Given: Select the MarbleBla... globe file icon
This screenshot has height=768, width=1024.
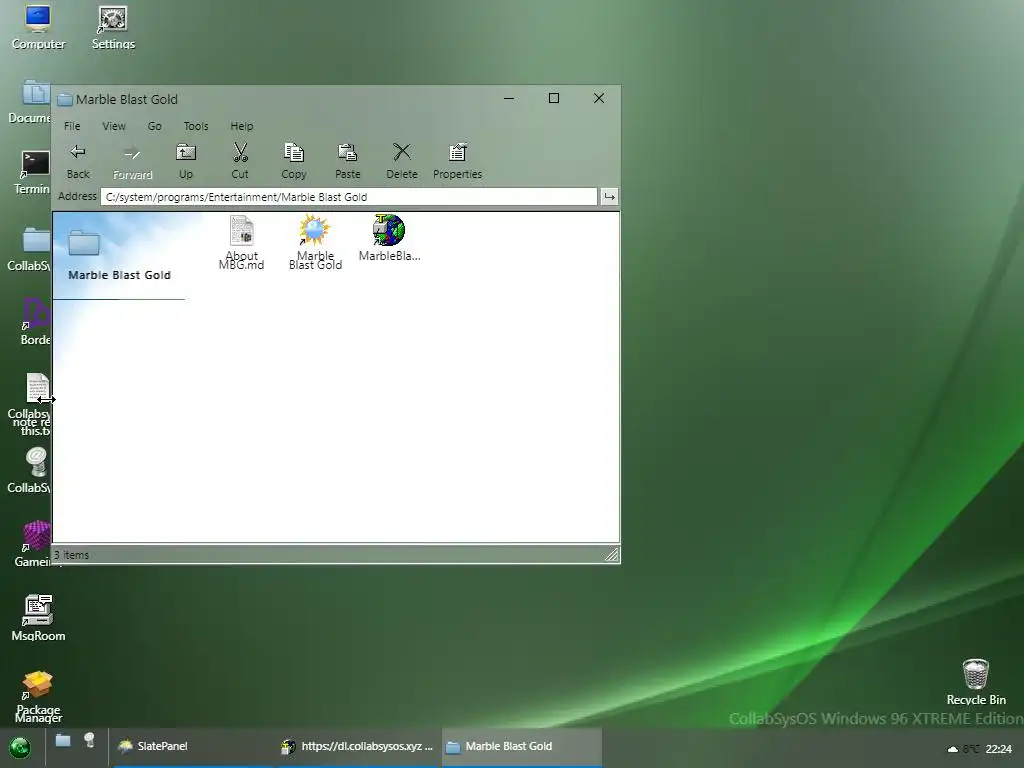Looking at the screenshot, I should pyautogui.click(x=389, y=238).
